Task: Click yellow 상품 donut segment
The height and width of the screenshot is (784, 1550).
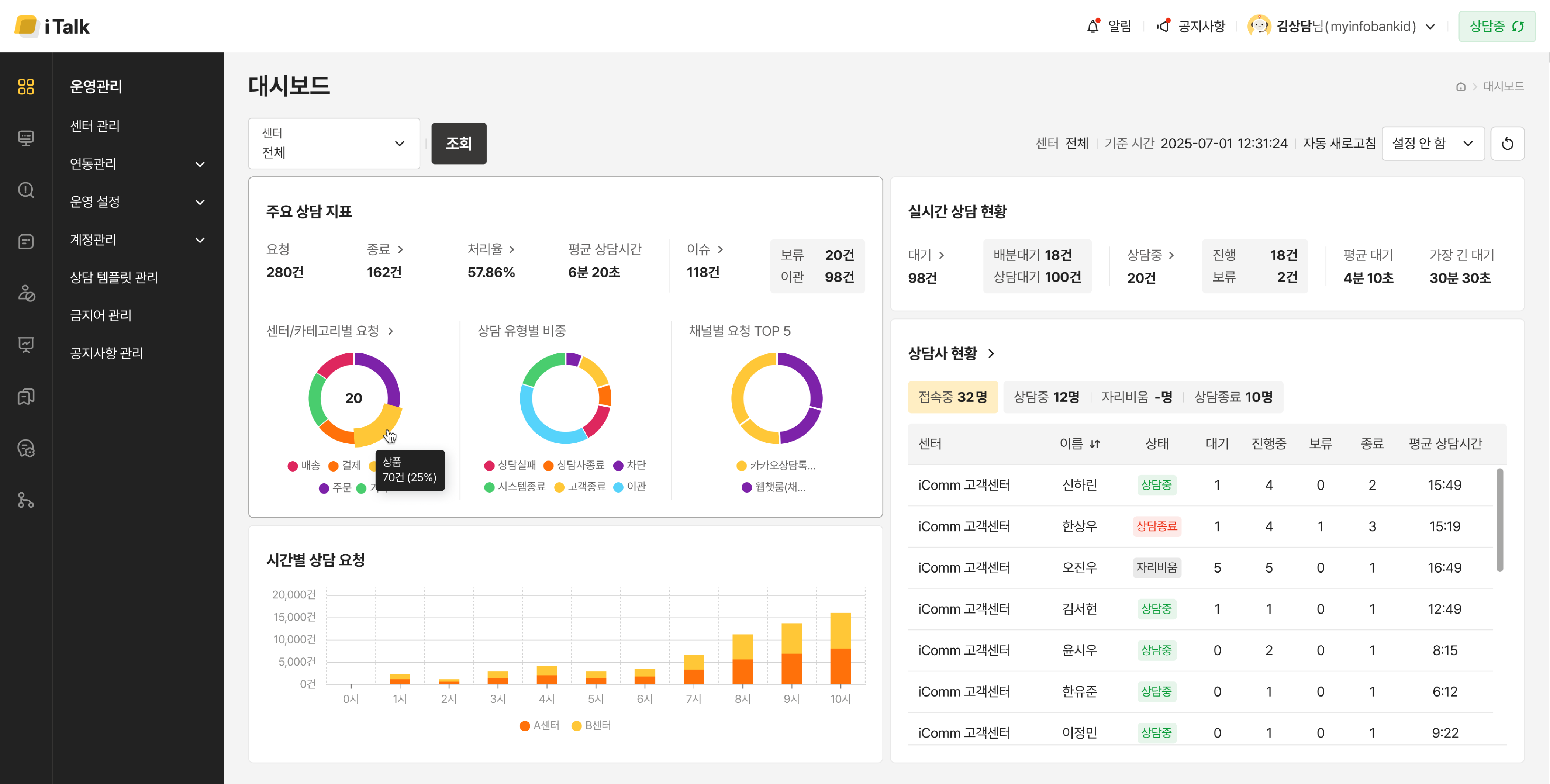Action: tap(378, 426)
